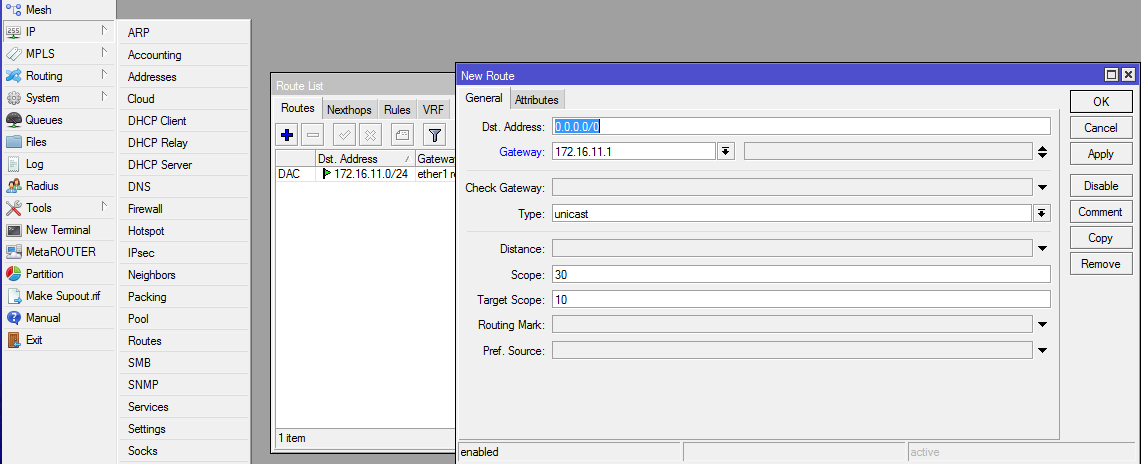This screenshot has width=1141, height=464.
Task: Click the blue plus add route icon
Action: click(287, 135)
